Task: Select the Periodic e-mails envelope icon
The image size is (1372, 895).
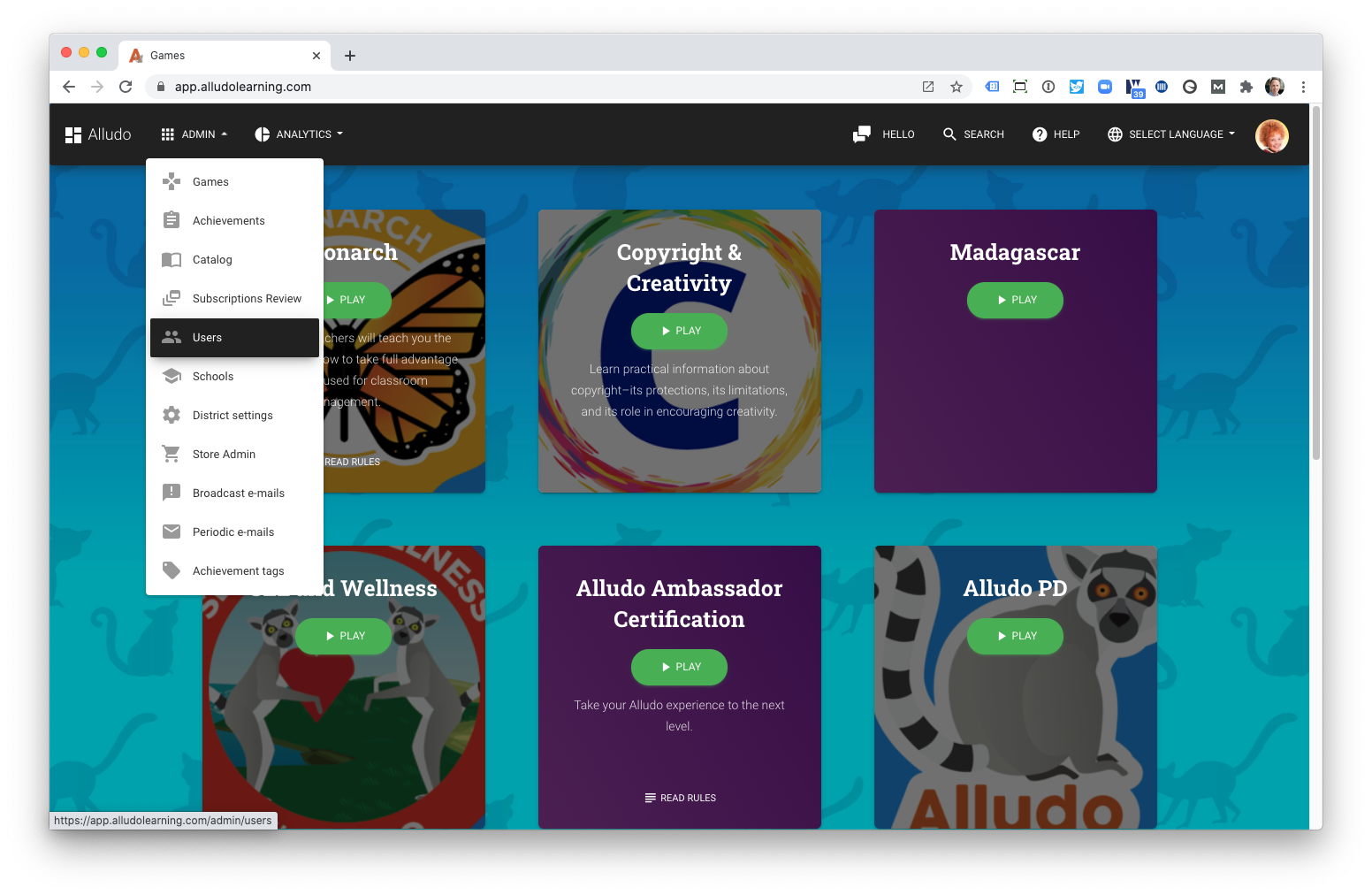Action: (x=171, y=532)
